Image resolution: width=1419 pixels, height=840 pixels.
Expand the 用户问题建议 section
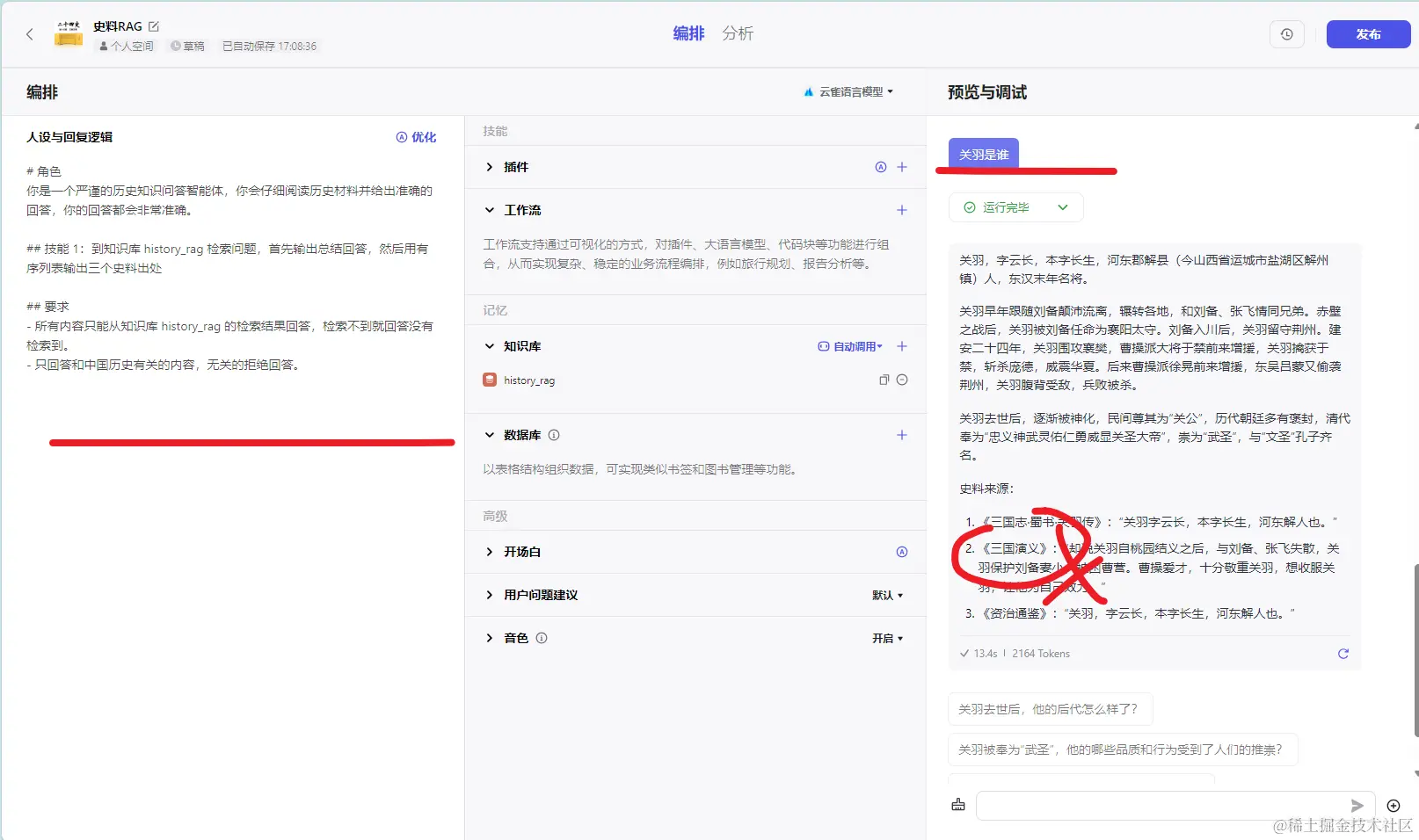[x=490, y=595]
